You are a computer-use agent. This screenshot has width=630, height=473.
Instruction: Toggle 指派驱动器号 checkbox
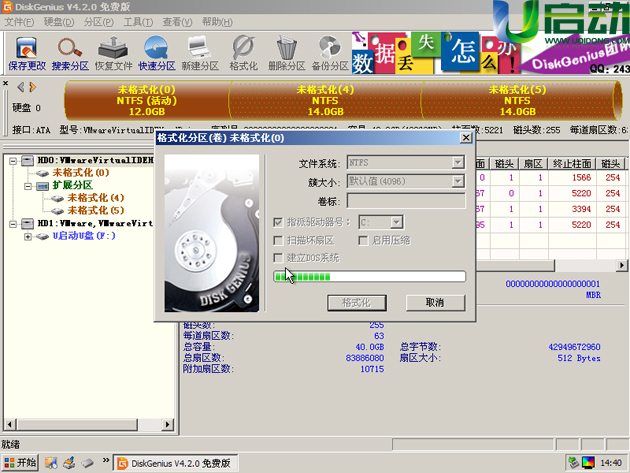[278, 222]
